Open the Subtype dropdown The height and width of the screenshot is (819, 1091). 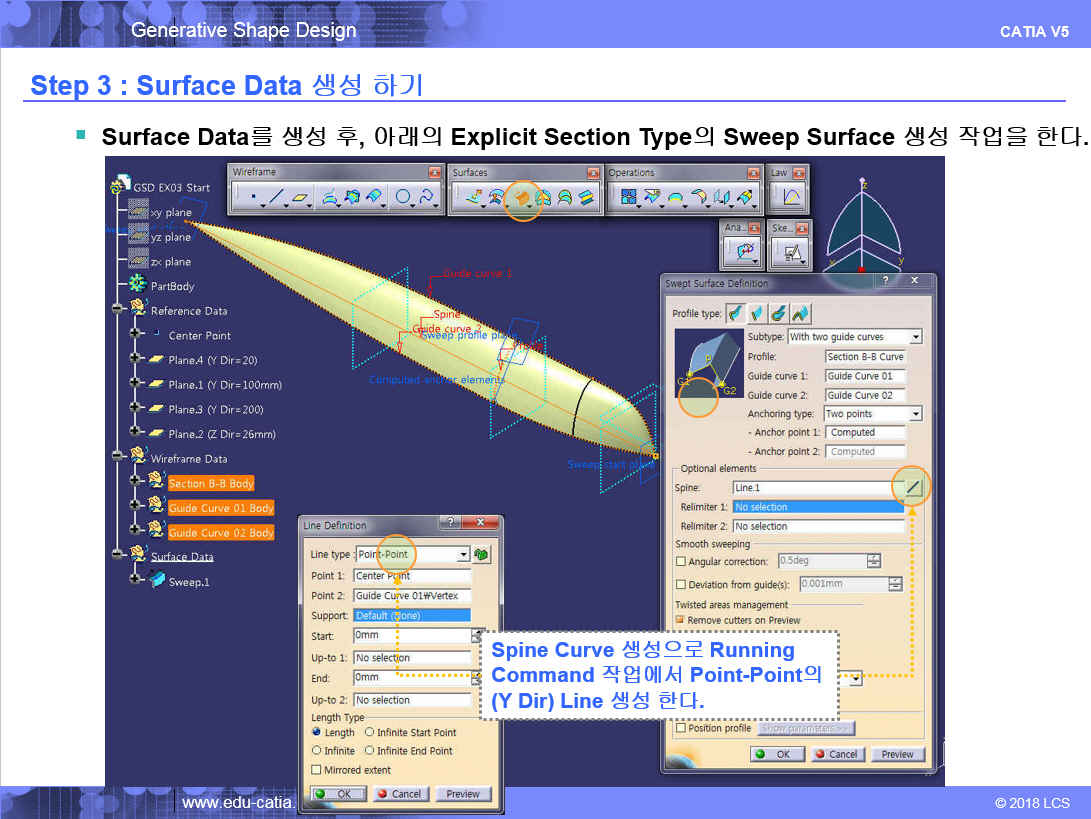[915, 338]
